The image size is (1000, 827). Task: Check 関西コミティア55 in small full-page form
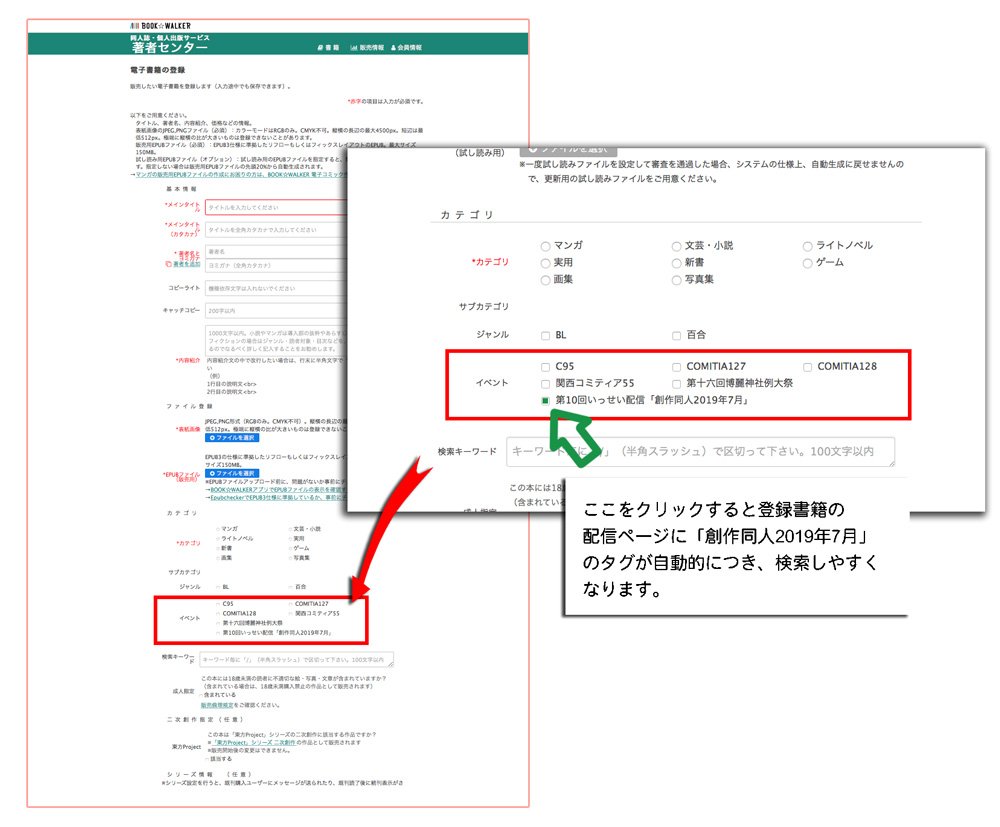(x=290, y=613)
